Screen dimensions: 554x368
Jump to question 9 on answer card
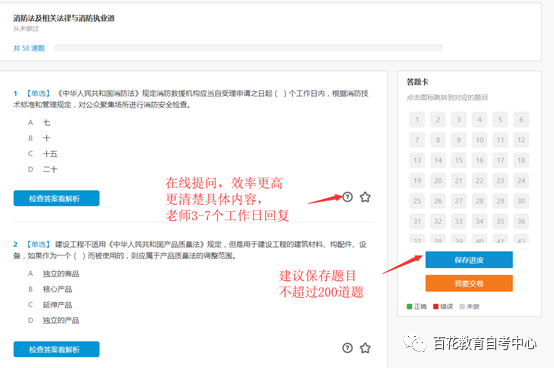click(459, 140)
